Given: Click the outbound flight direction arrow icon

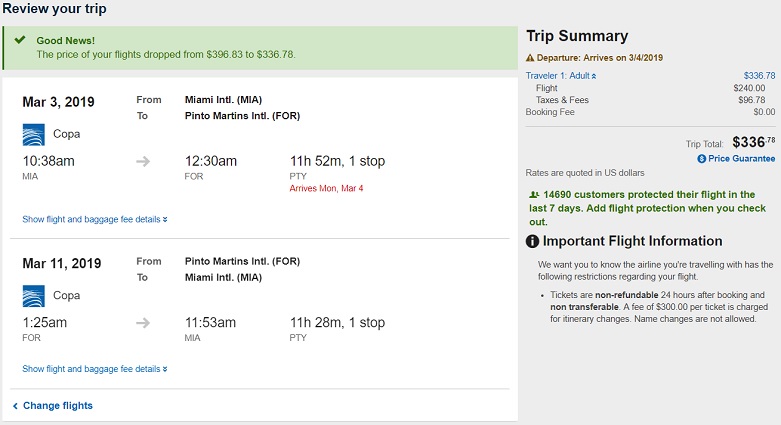Looking at the screenshot, I should (x=143, y=161).
